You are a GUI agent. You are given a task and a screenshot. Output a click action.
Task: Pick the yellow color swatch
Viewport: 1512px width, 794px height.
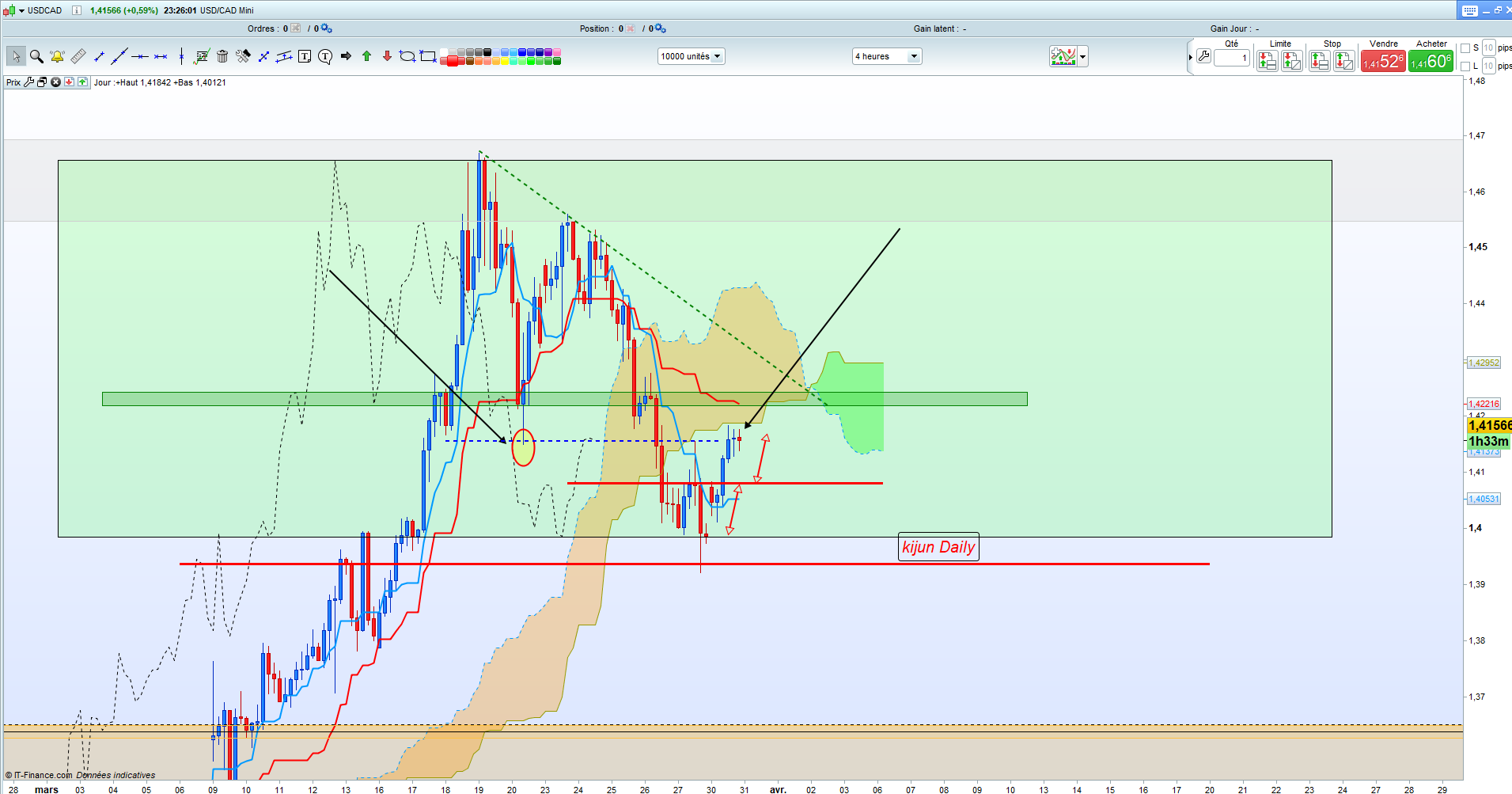point(502,60)
